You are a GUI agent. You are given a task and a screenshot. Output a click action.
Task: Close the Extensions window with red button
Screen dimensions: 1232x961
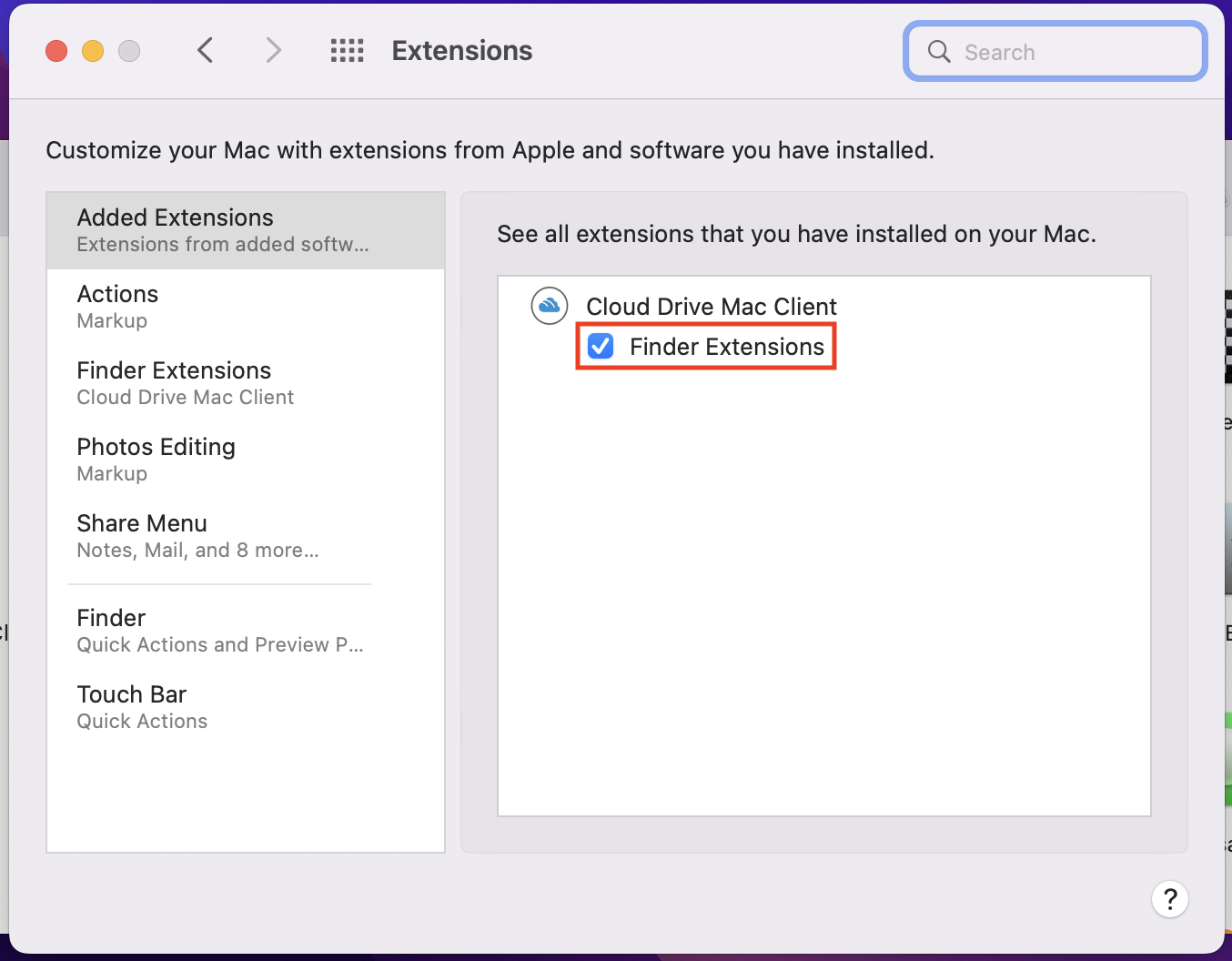pos(56,51)
